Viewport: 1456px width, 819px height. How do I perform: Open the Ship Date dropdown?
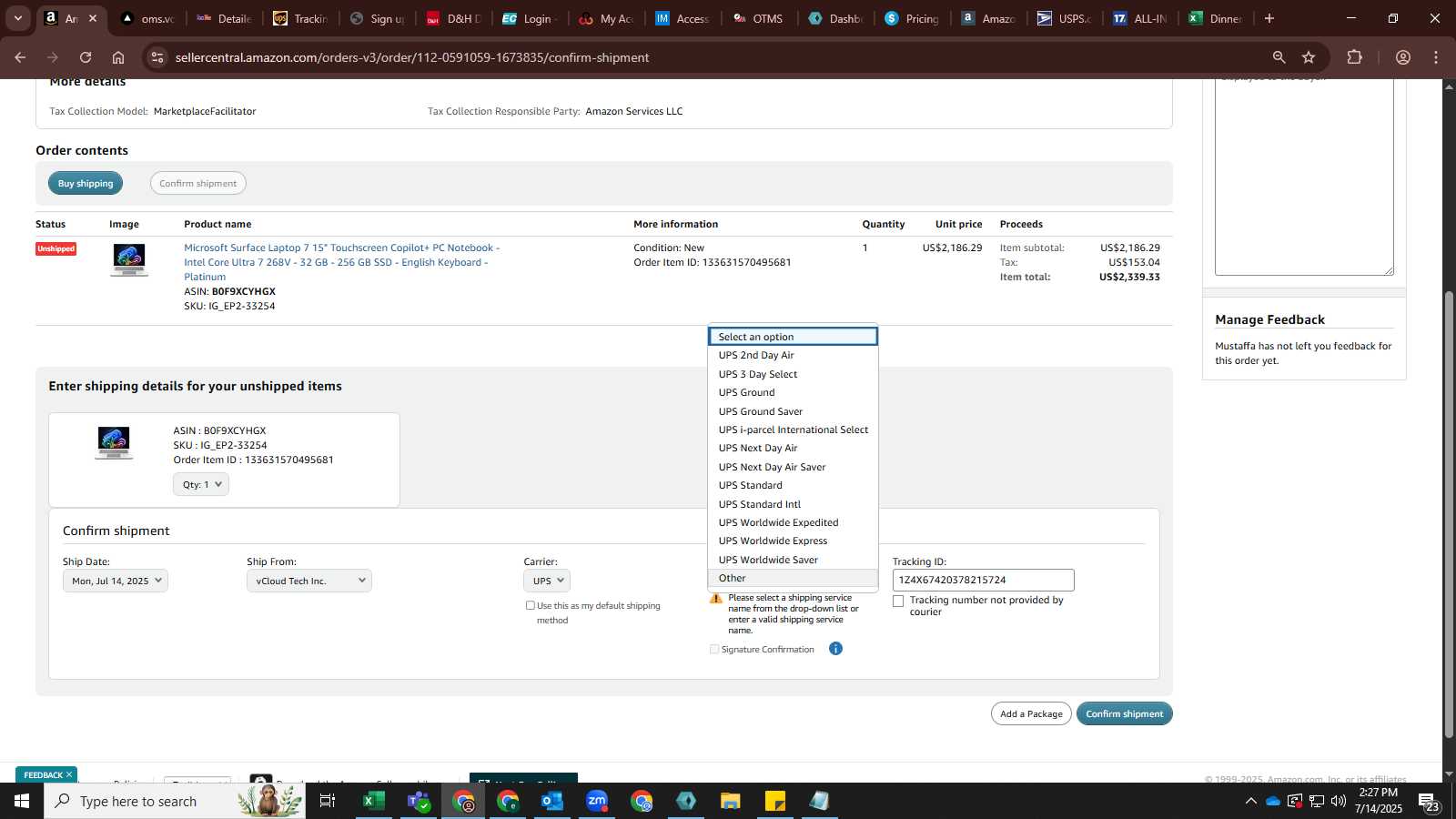click(x=116, y=581)
